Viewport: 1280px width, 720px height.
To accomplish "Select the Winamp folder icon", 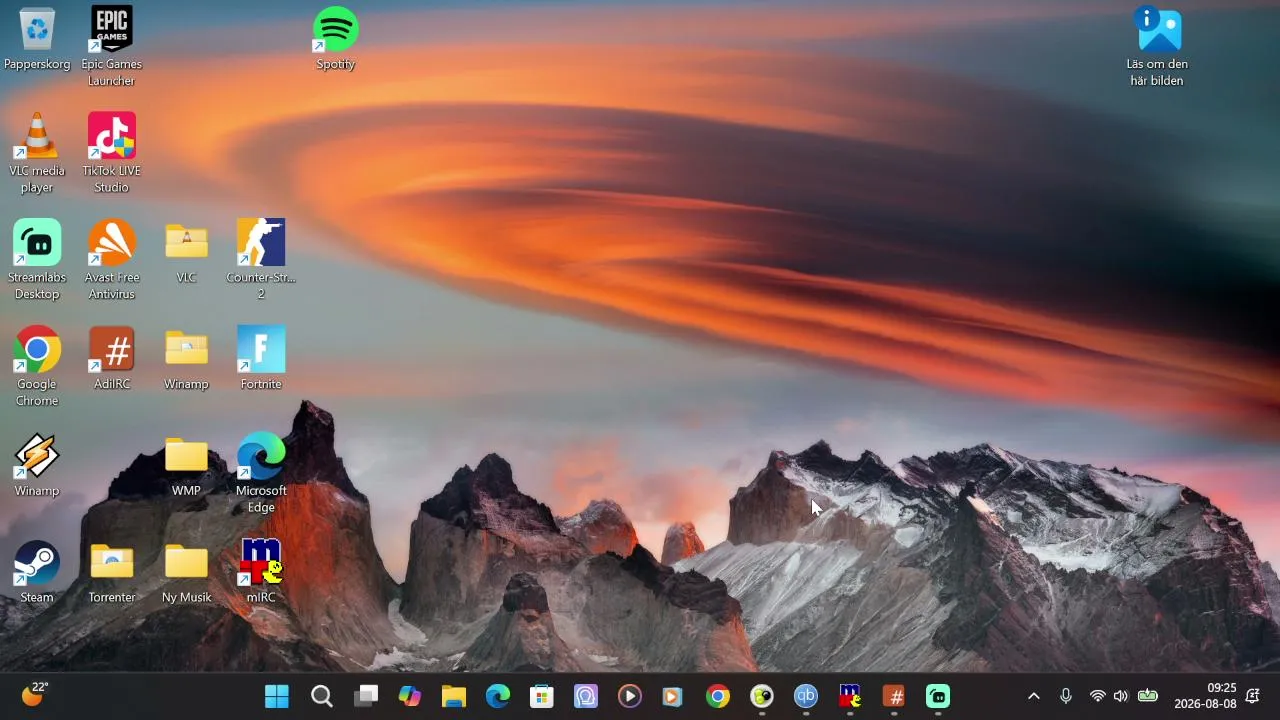I will pyautogui.click(x=186, y=358).
